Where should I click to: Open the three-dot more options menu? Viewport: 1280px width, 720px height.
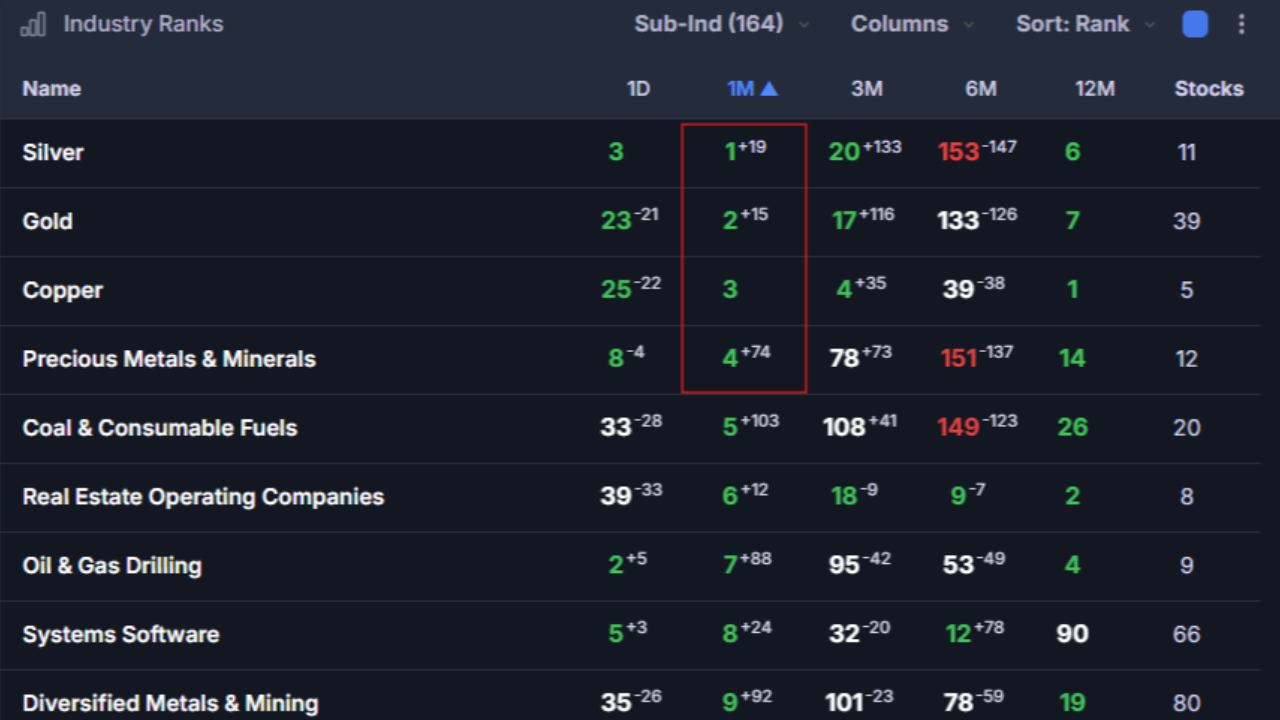click(1241, 24)
